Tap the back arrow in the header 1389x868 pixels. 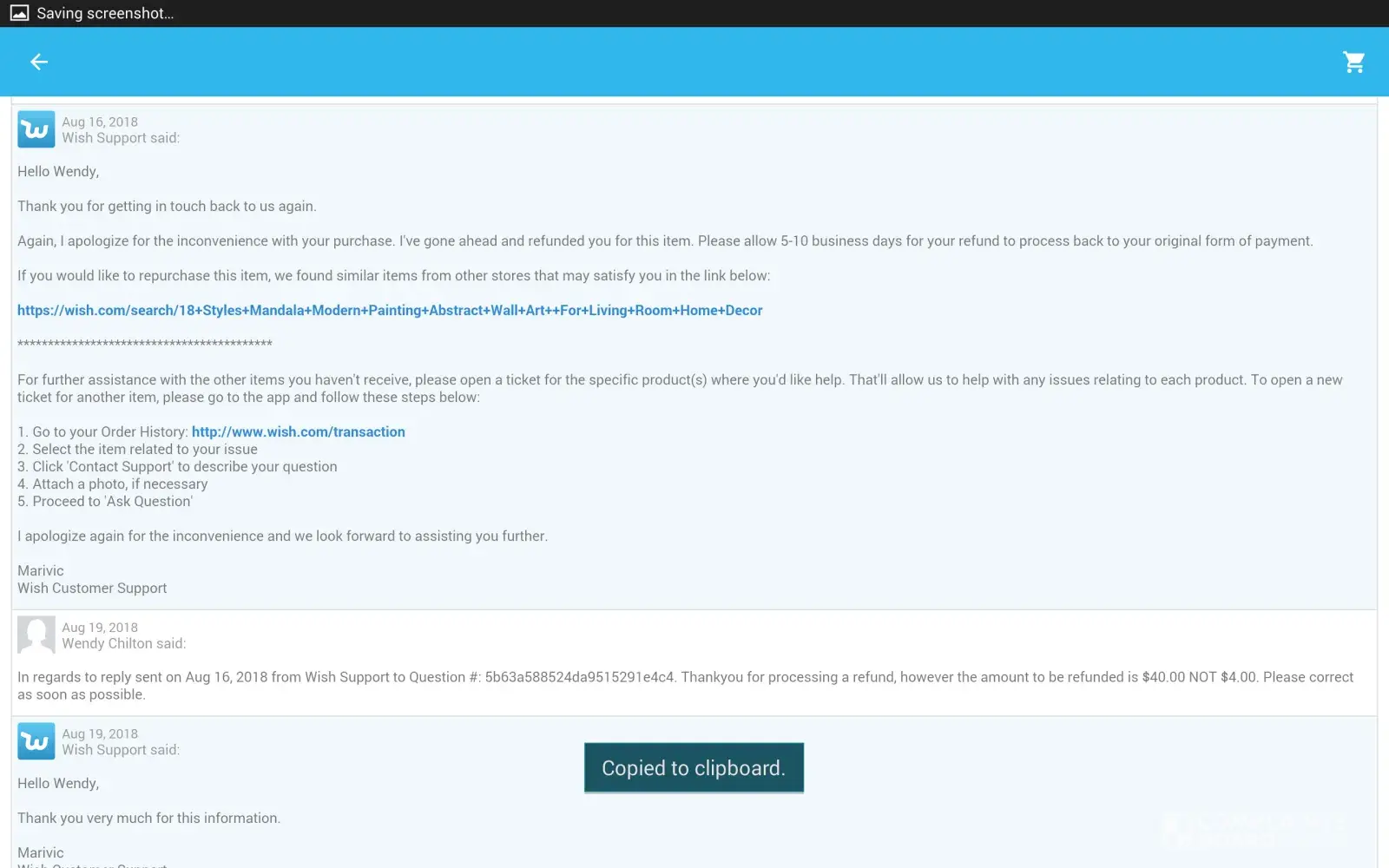pos(39,62)
